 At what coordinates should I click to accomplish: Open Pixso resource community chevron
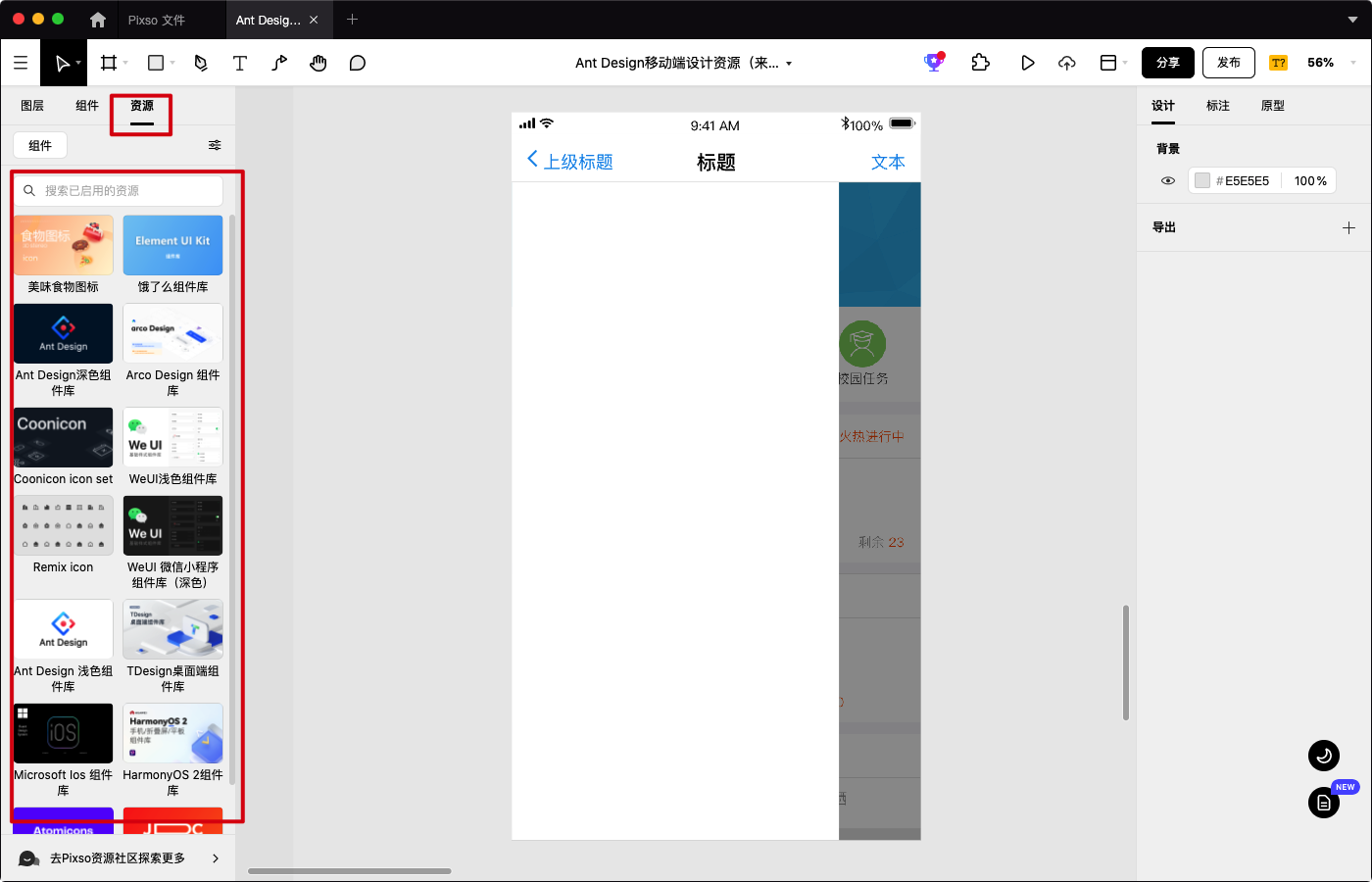click(x=216, y=858)
